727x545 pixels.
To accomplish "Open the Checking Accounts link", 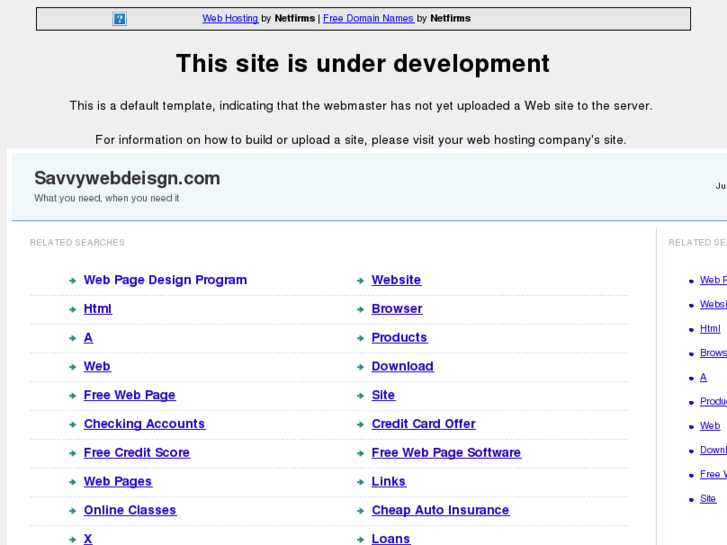I will [x=144, y=423].
